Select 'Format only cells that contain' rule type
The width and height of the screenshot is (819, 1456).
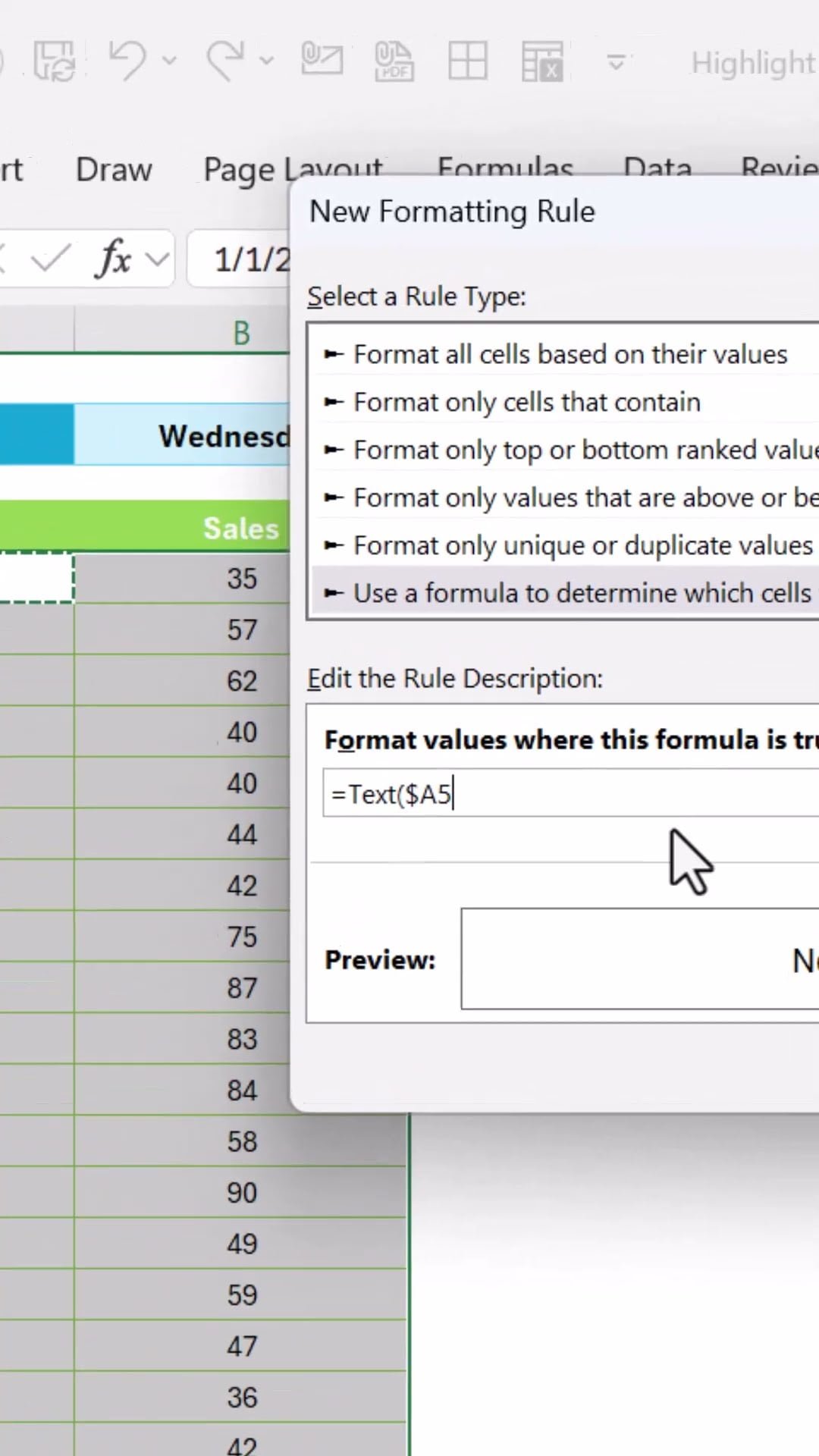click(x=526, y=402)
